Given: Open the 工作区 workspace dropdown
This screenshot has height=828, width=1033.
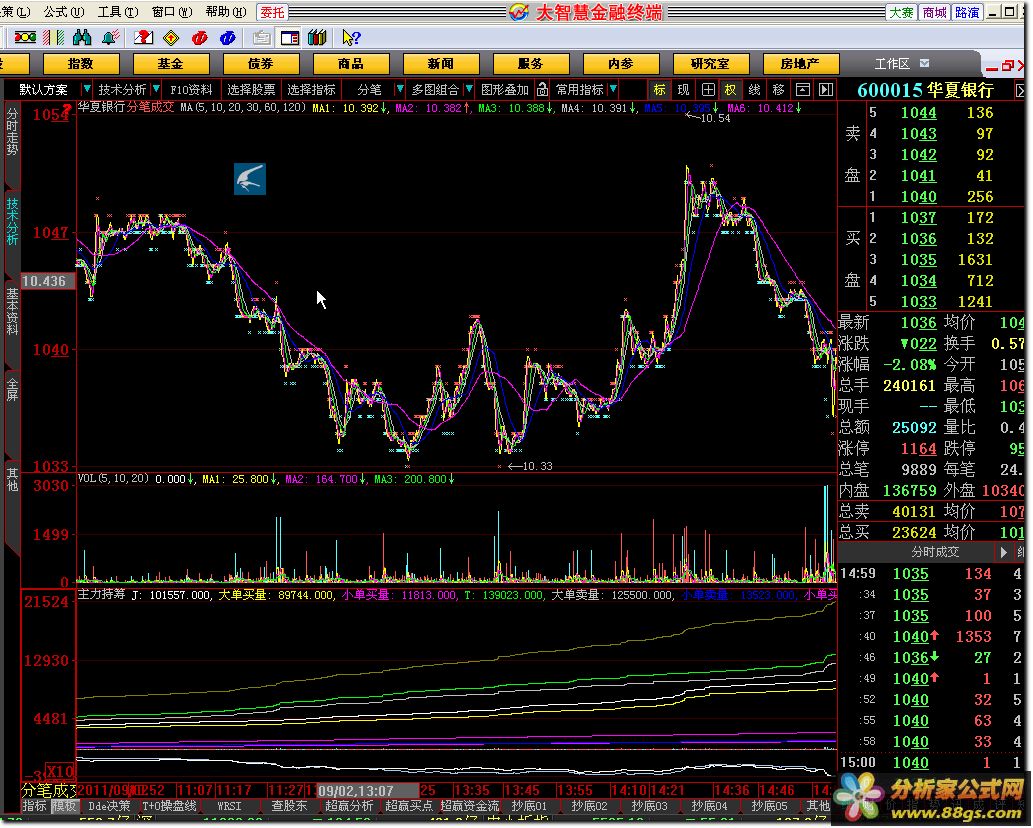Looking at the screenshot, I should (x=924, y=63).
